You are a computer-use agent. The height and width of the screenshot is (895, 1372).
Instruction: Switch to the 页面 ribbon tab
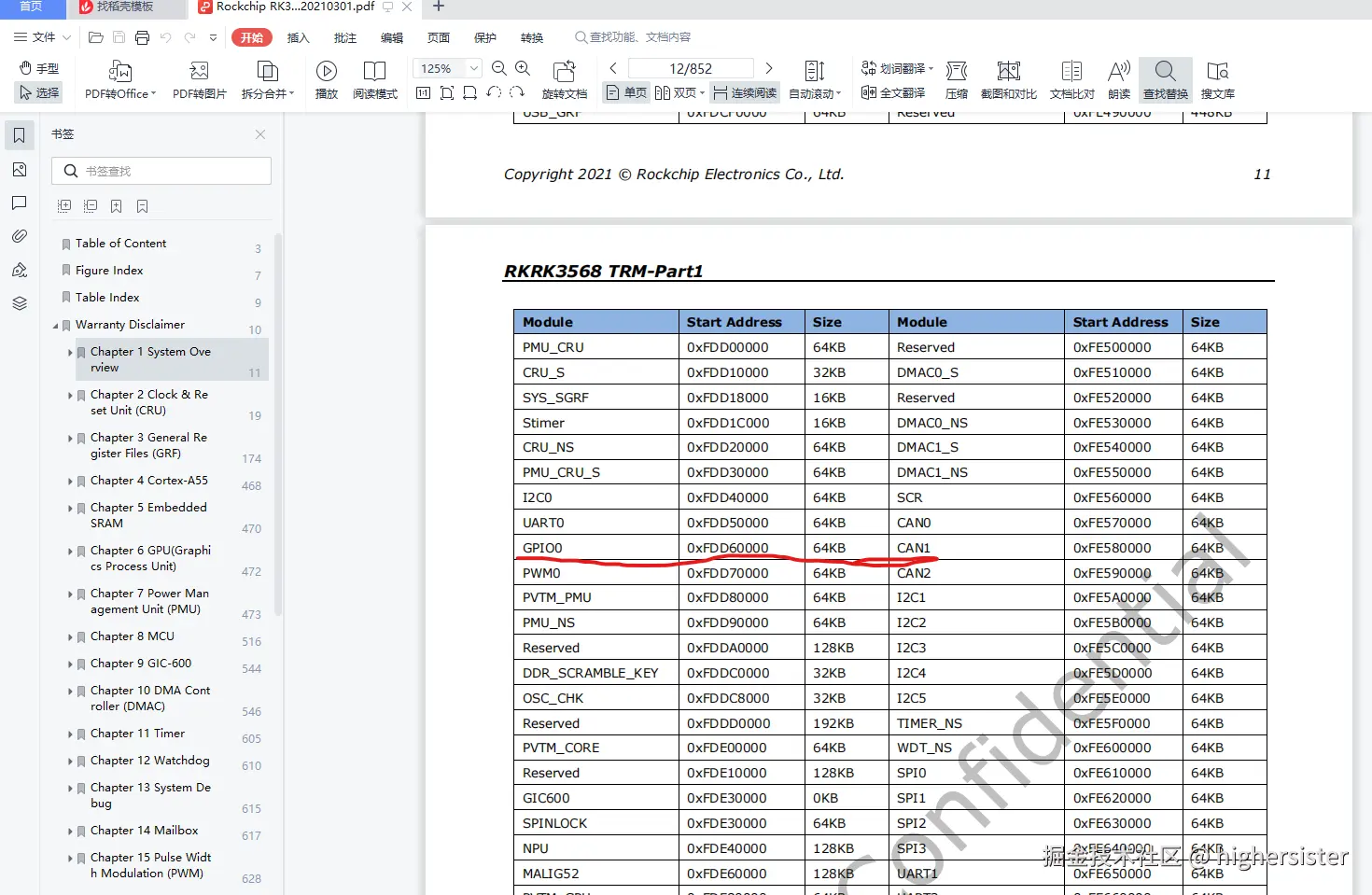pyautogui.click(x=439, y=37)
